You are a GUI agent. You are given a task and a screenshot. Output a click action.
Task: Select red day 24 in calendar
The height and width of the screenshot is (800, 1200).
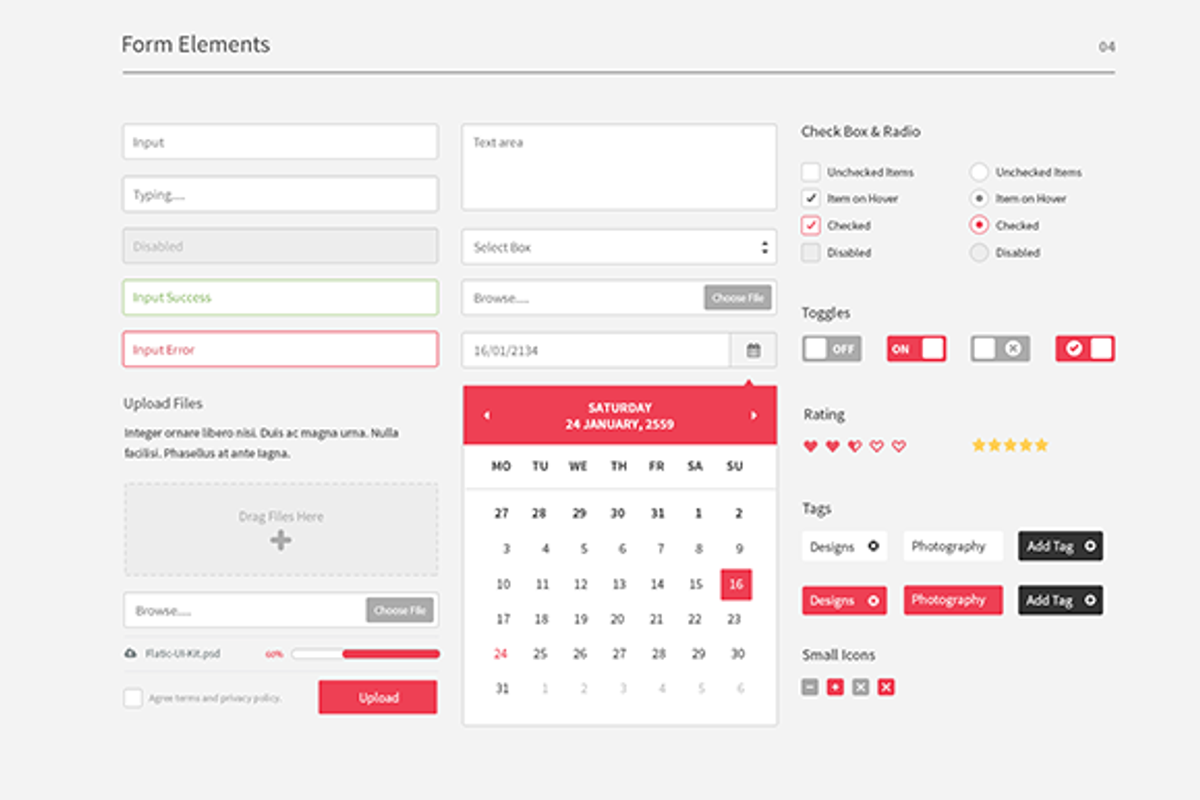point(501,654)
